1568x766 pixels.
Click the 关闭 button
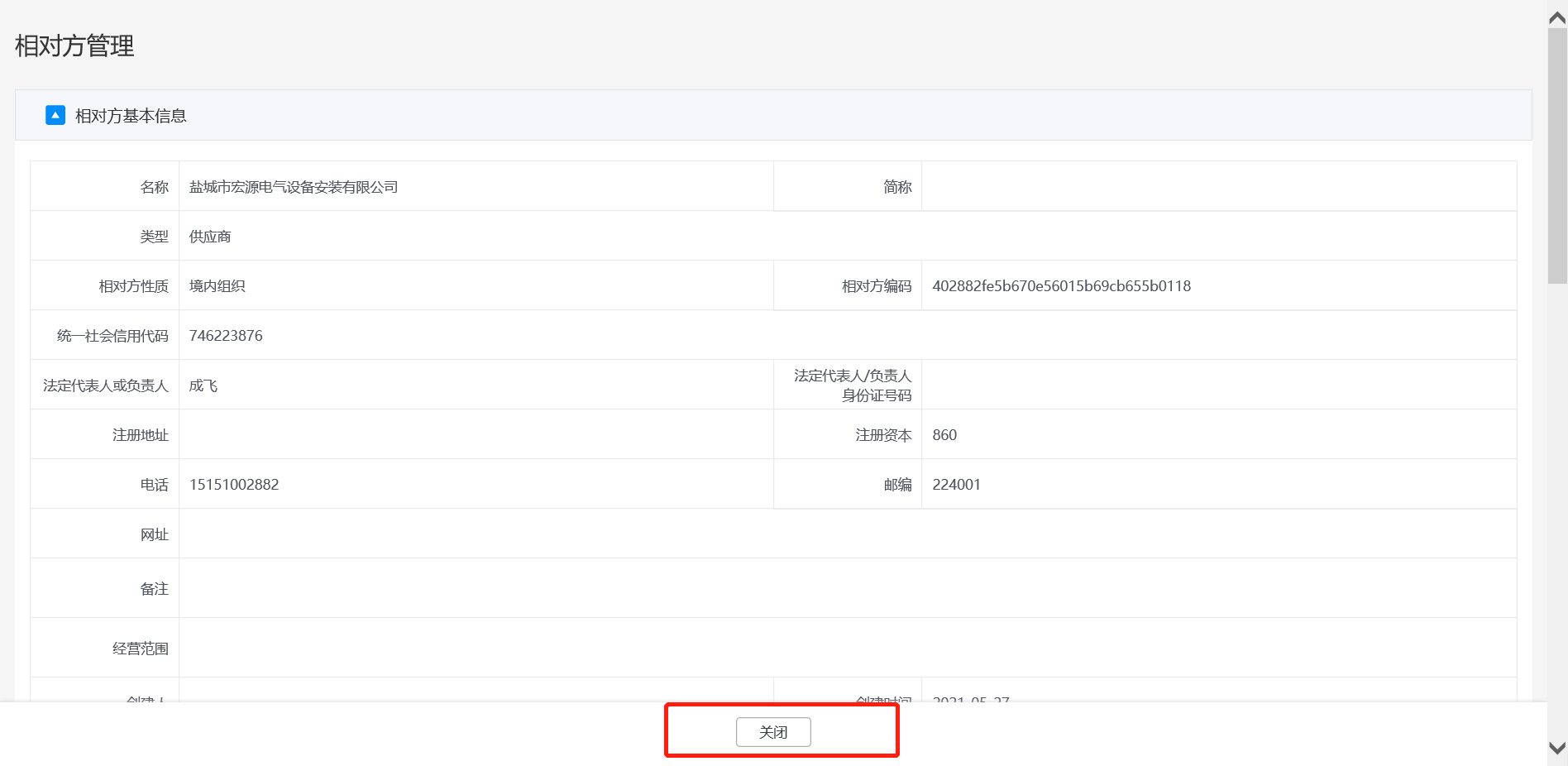tap(773, 732)
